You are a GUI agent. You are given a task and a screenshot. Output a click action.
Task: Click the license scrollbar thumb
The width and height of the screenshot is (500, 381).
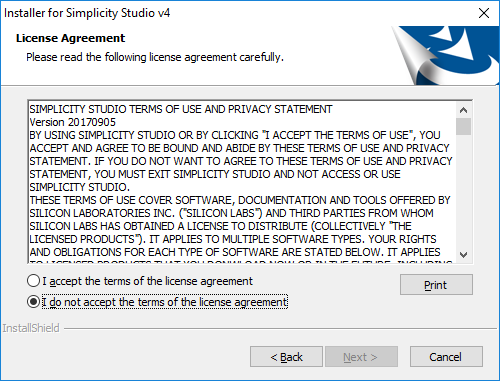coord(463,126)
